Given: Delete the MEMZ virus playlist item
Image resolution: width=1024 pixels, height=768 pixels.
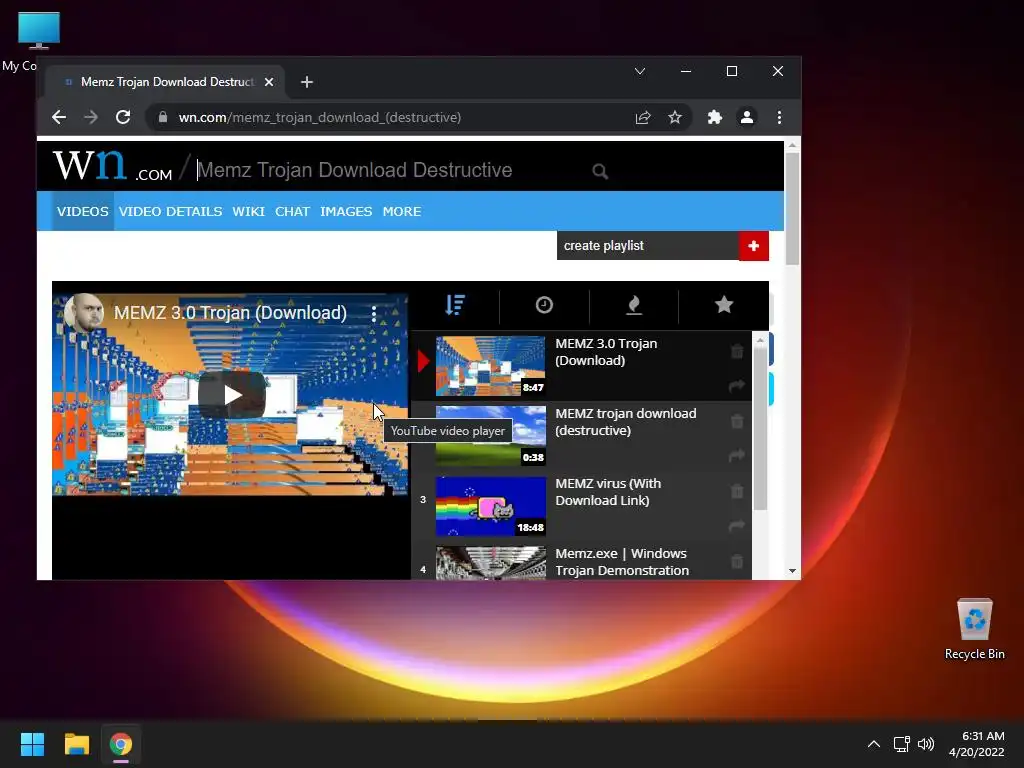Looking at the screenshot, I should [737, 491].
